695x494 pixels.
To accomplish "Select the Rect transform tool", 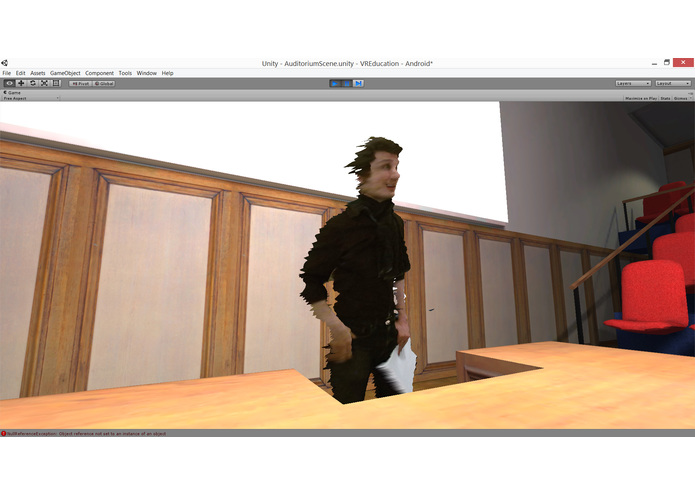I will 56,83.
